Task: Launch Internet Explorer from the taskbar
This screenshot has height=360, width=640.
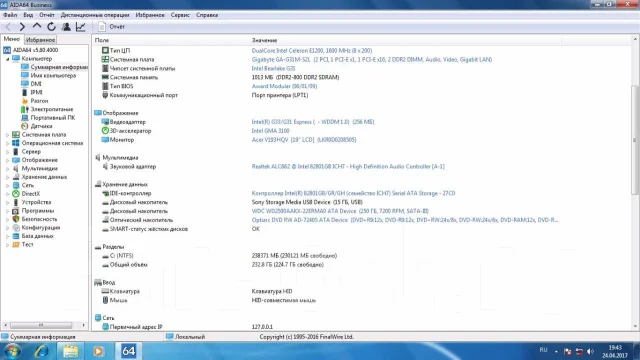Action: point(41,351)
